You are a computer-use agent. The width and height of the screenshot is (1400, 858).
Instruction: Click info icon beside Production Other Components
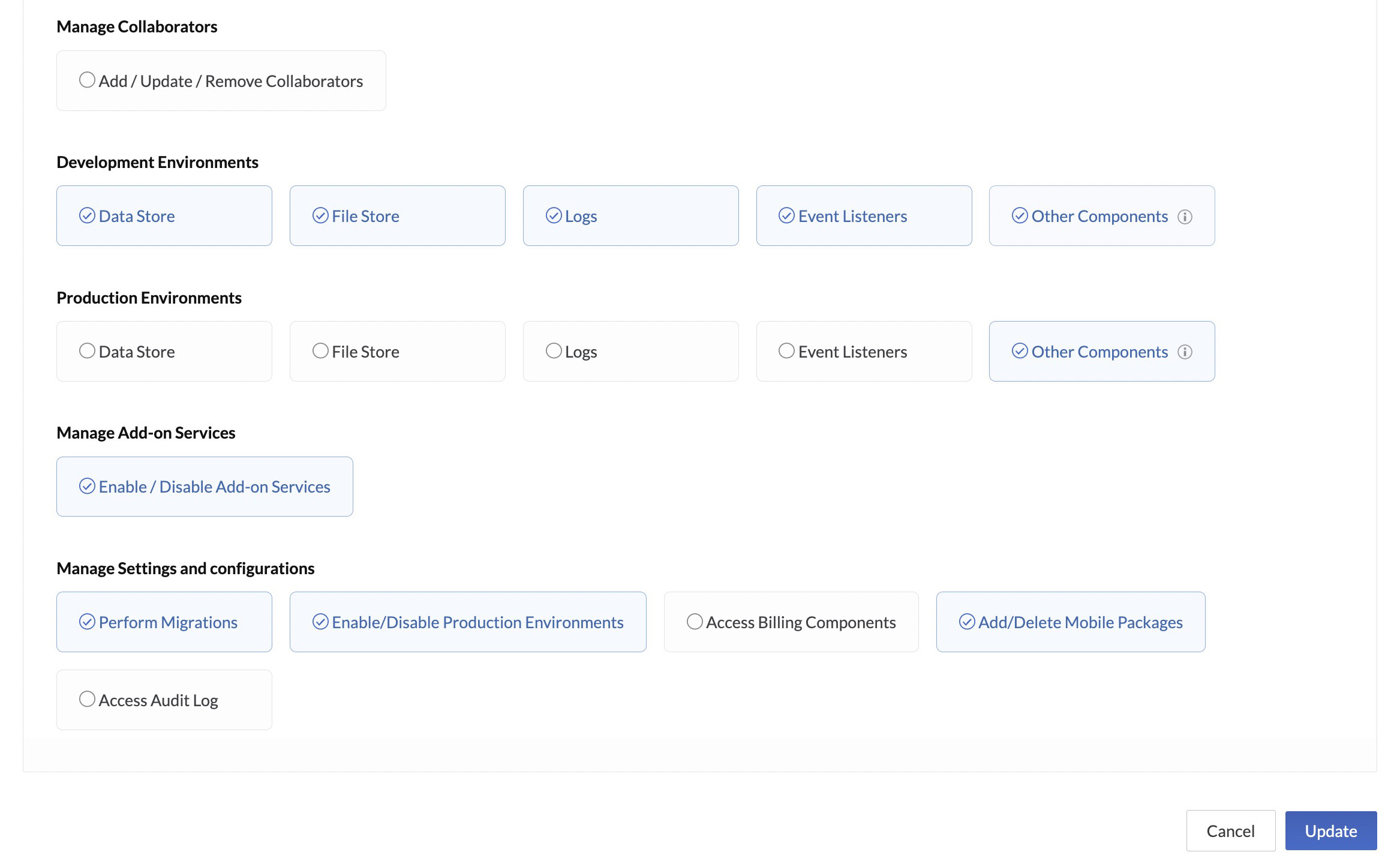pyautogui.click(x=1184, y=352)
